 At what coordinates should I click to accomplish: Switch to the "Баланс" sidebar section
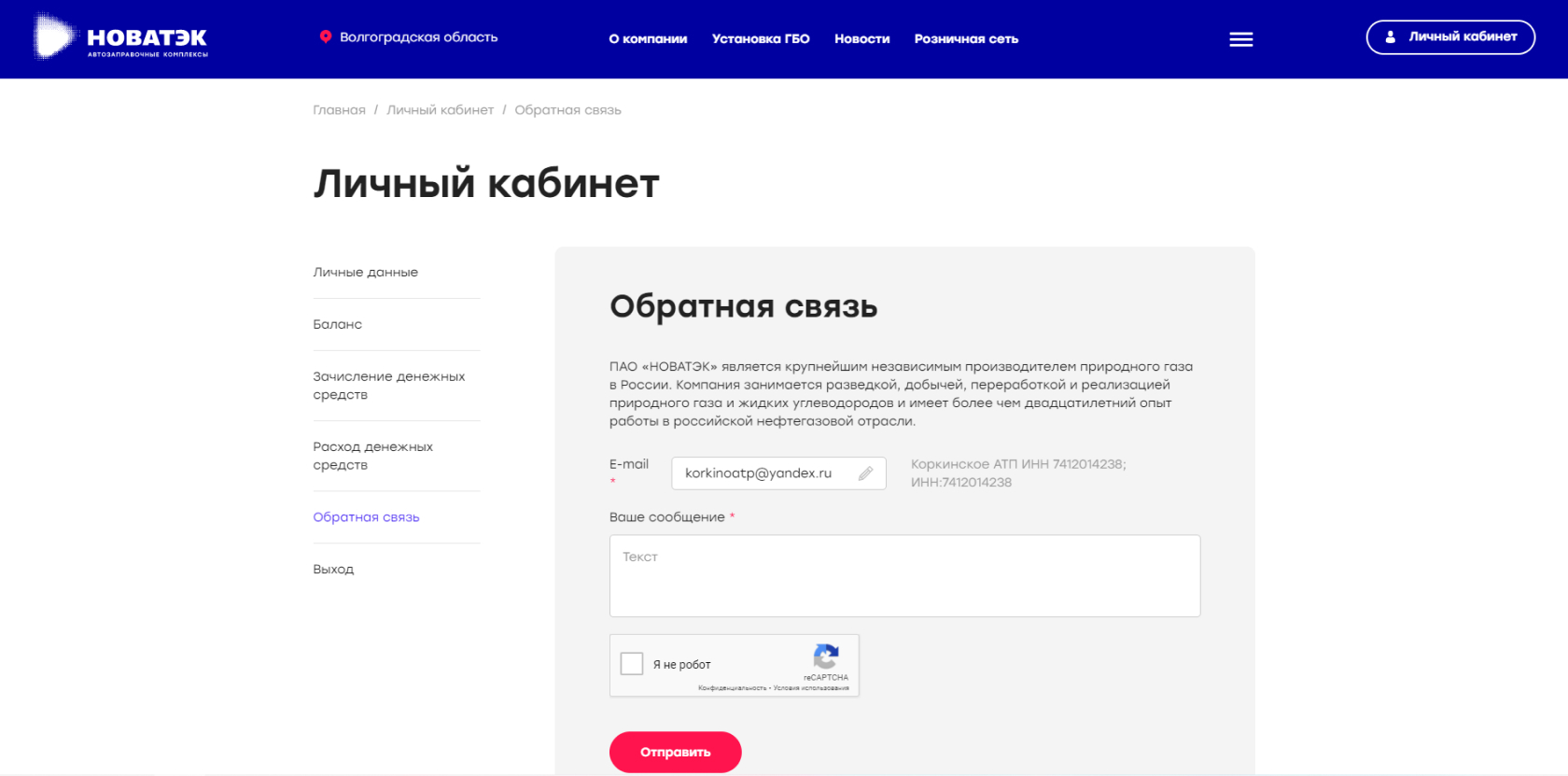click(337, 325)
